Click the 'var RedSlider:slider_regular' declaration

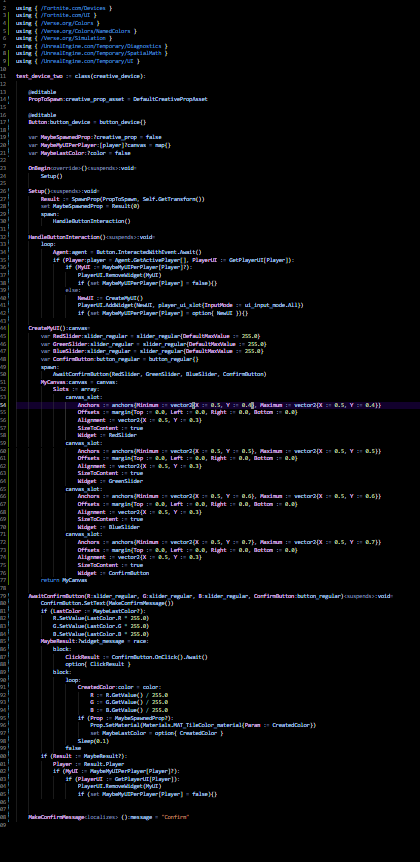[150, 336]
